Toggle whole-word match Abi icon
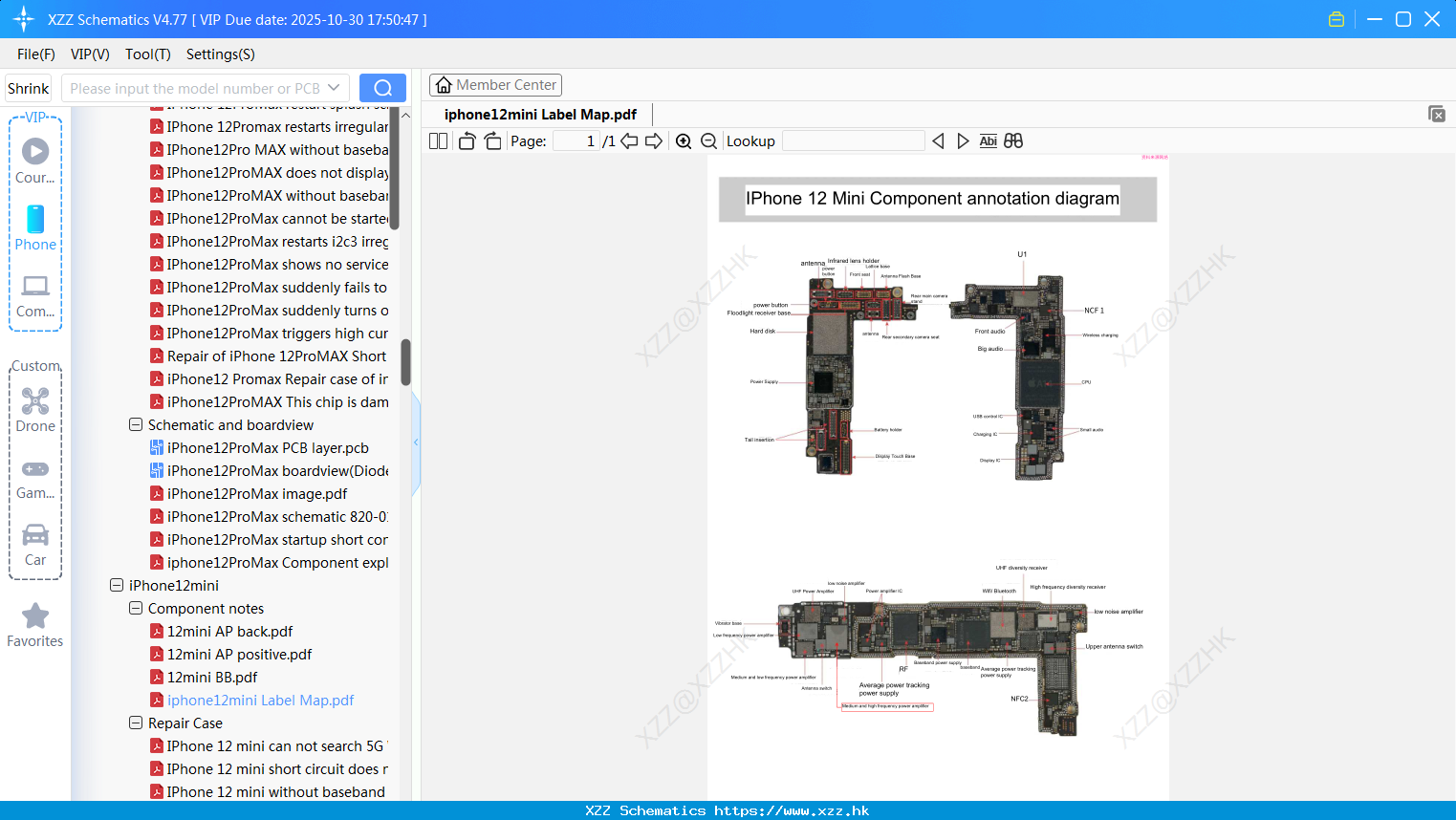The width and height of the screenshot is (1456, 820). 988,141
